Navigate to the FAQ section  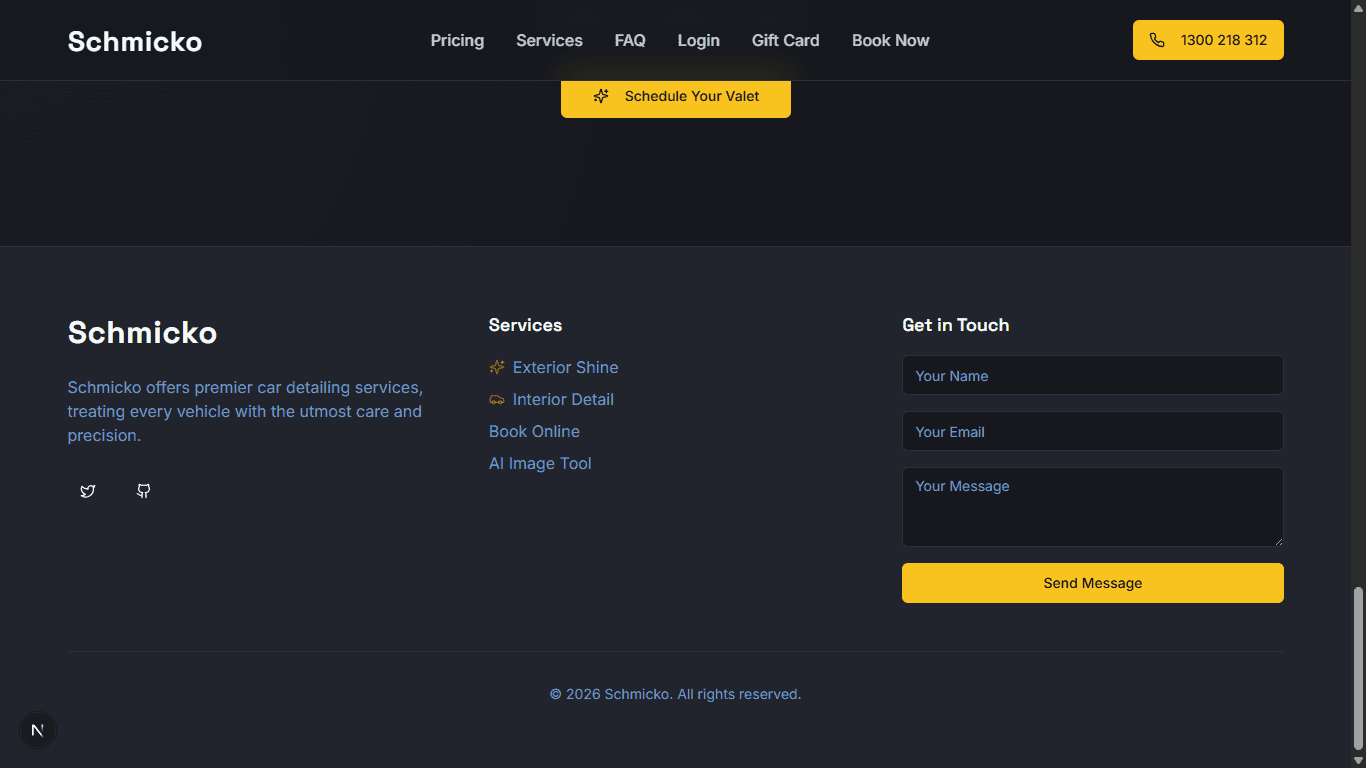pyautogui.click(x=630, y=40)
